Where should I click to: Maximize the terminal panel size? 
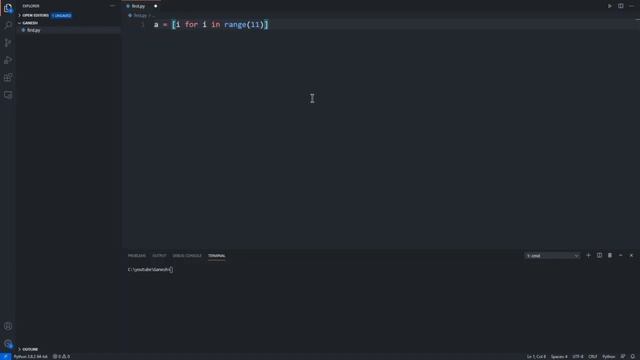(620, 256)
